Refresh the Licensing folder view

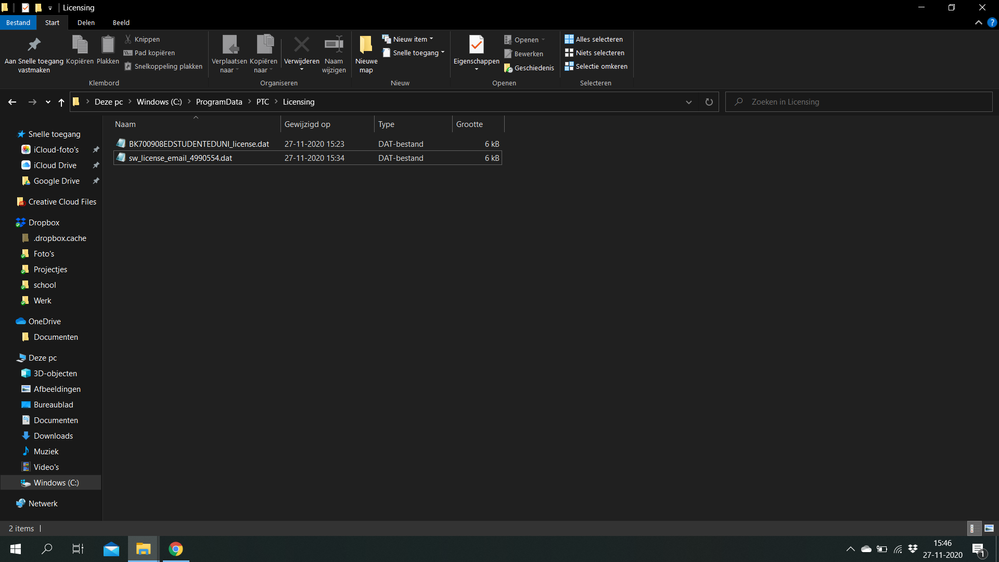pos(709,102)
